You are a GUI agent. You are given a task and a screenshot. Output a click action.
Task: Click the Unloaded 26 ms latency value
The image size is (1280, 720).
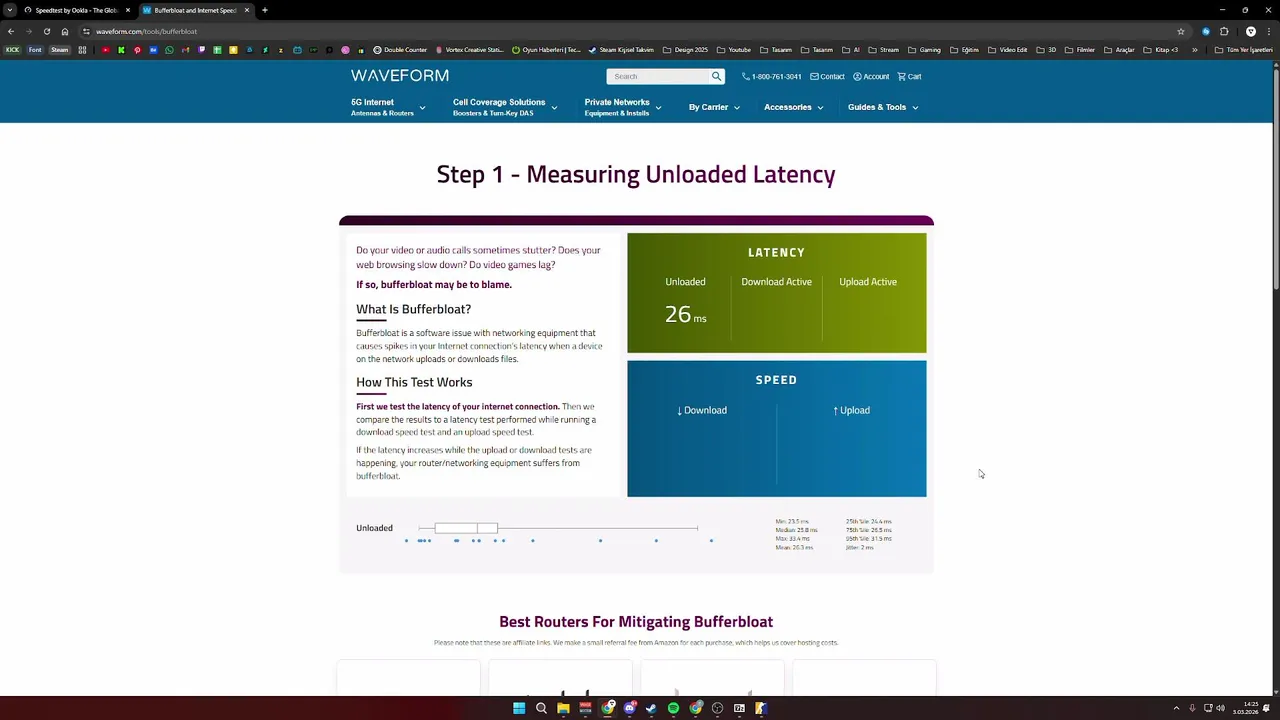[x=685, y=314]
